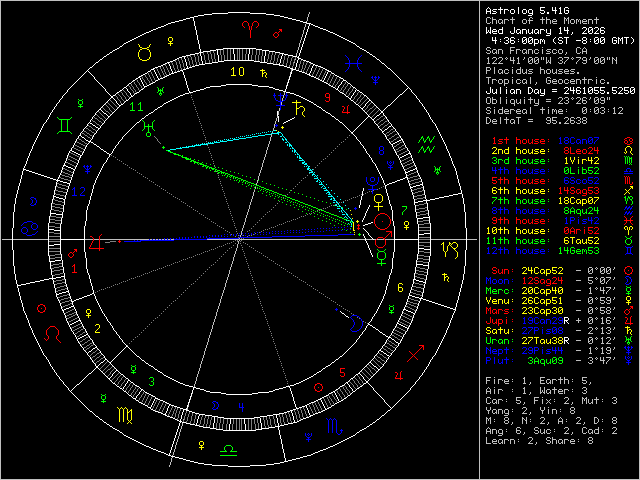Select the Gemini glyph on the outer wheel
The height and width of the screenshot is (480, 640).
tap(65, 125)
